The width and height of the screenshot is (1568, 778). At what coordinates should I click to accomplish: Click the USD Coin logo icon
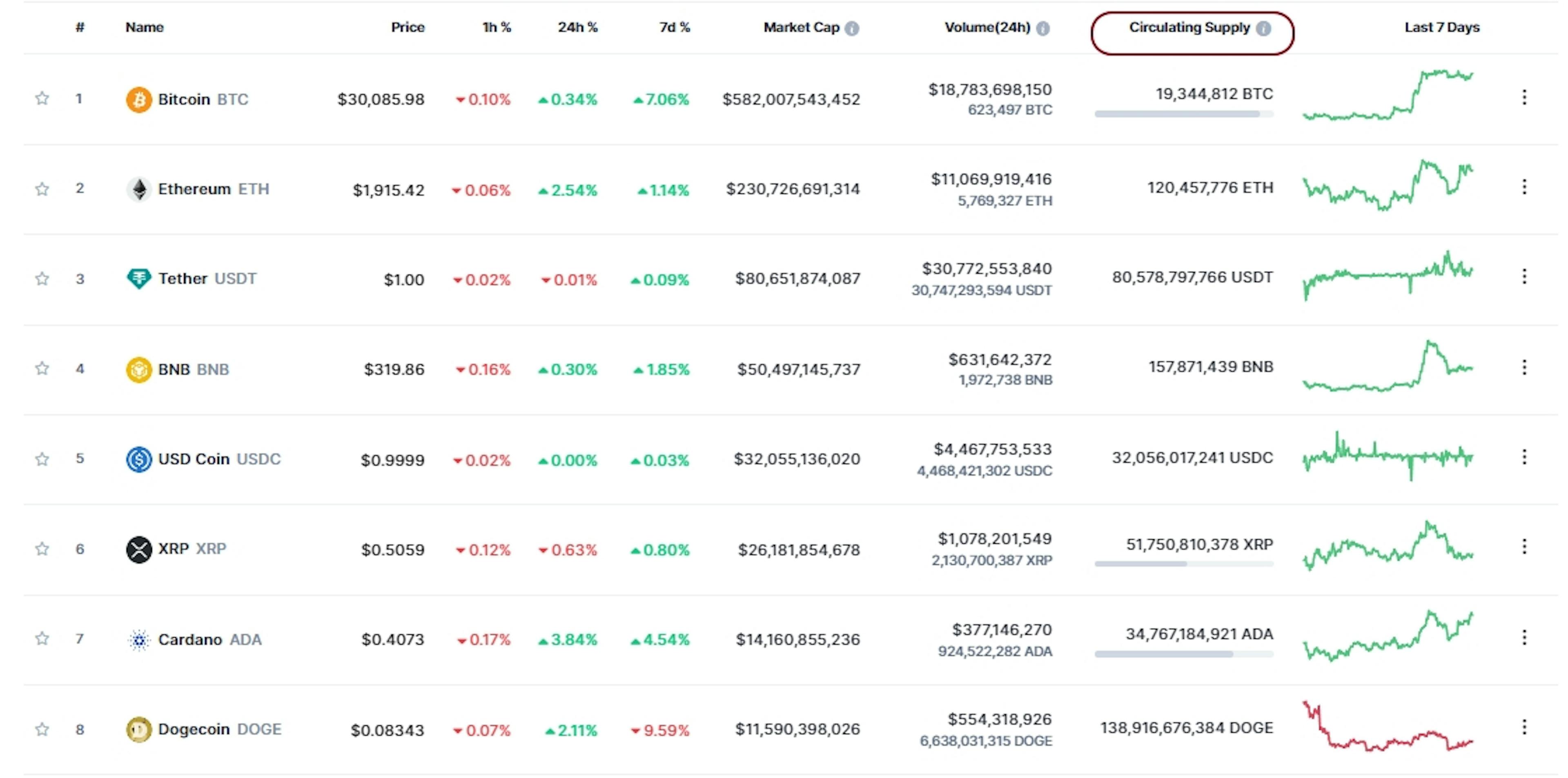pos(139,459)
